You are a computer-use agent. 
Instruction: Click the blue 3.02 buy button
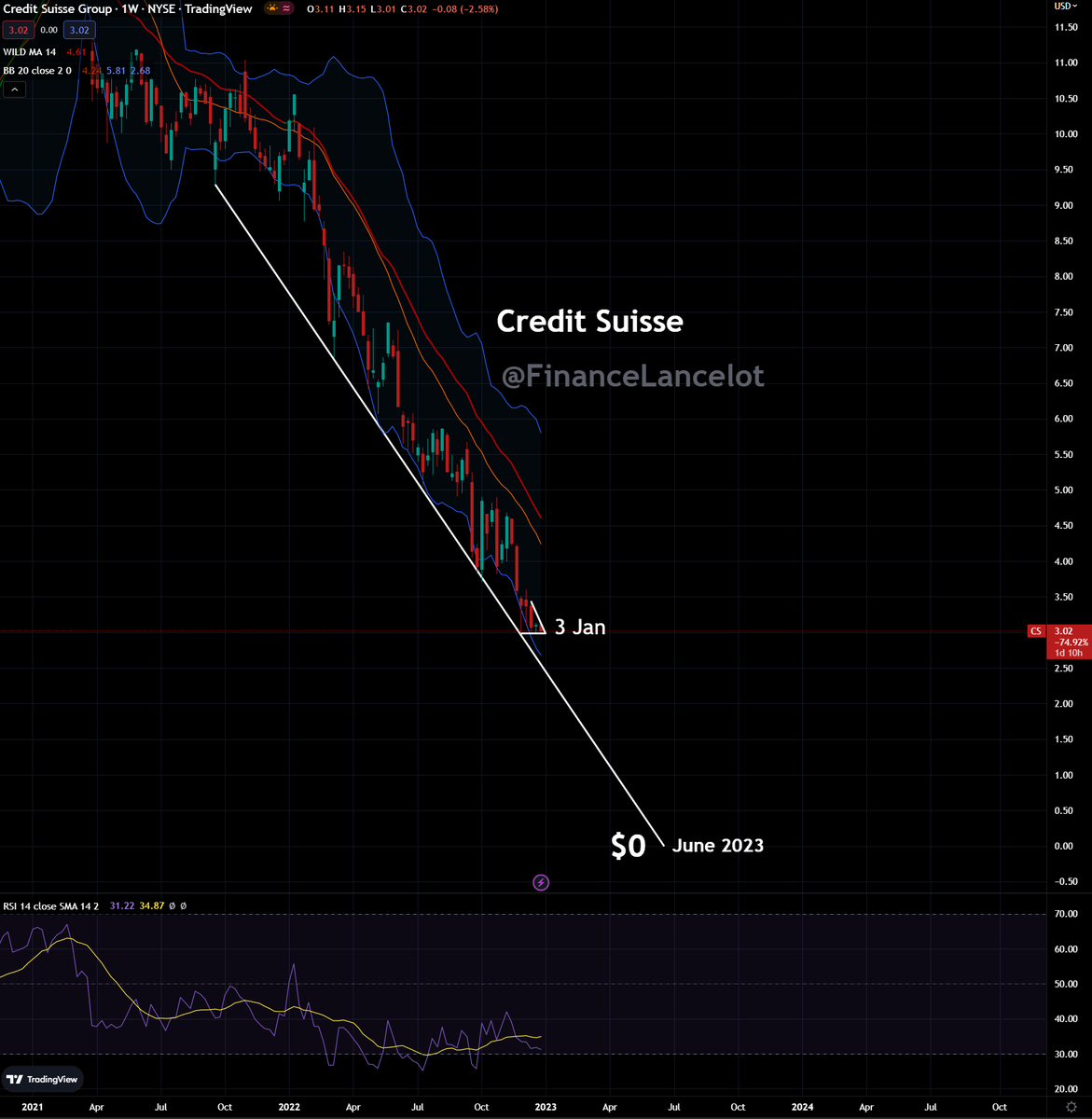tap(77, 29)
